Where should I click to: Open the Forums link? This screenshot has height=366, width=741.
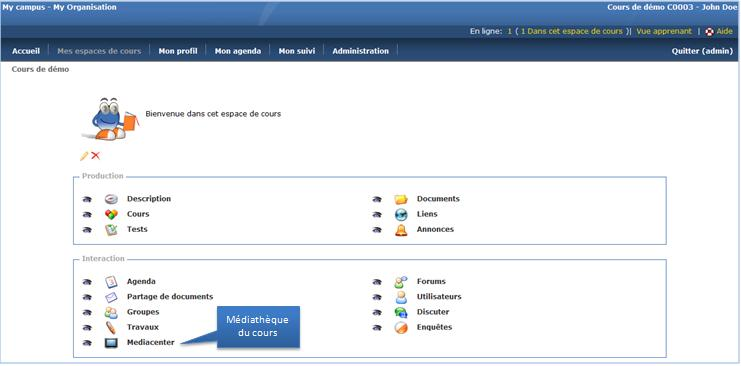tap(431, 281)
